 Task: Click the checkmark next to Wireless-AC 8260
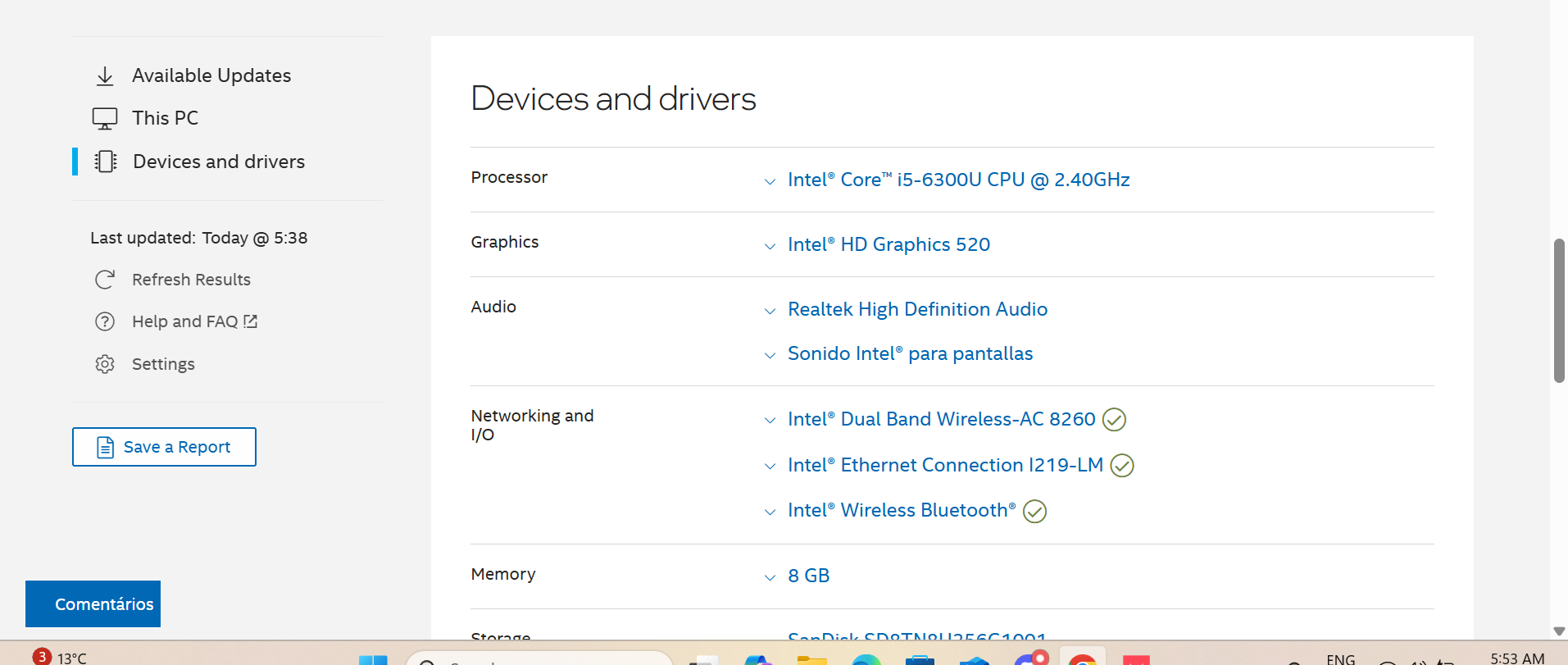1114,420
